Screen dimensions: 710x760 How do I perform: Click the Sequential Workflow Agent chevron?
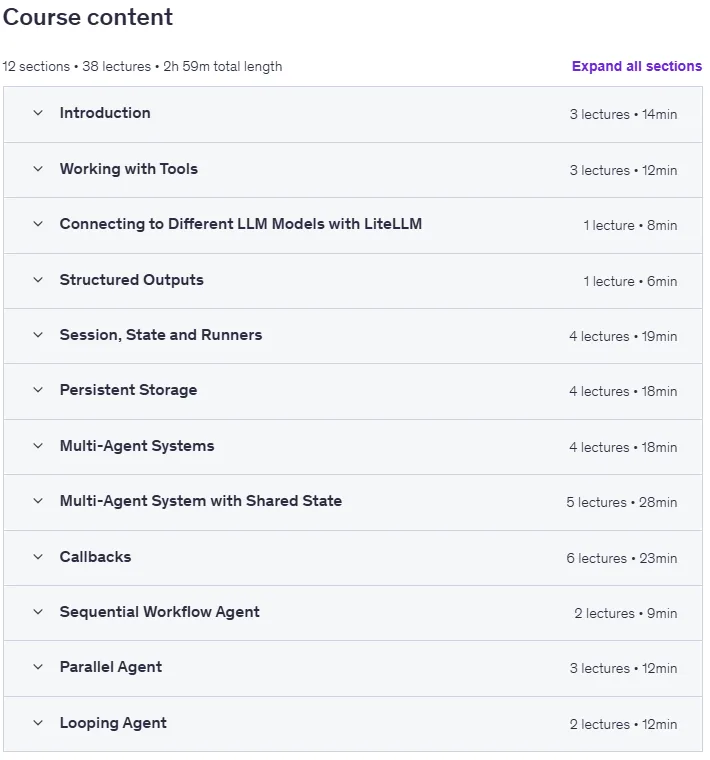pyautogui.click(x=38, y=612)
